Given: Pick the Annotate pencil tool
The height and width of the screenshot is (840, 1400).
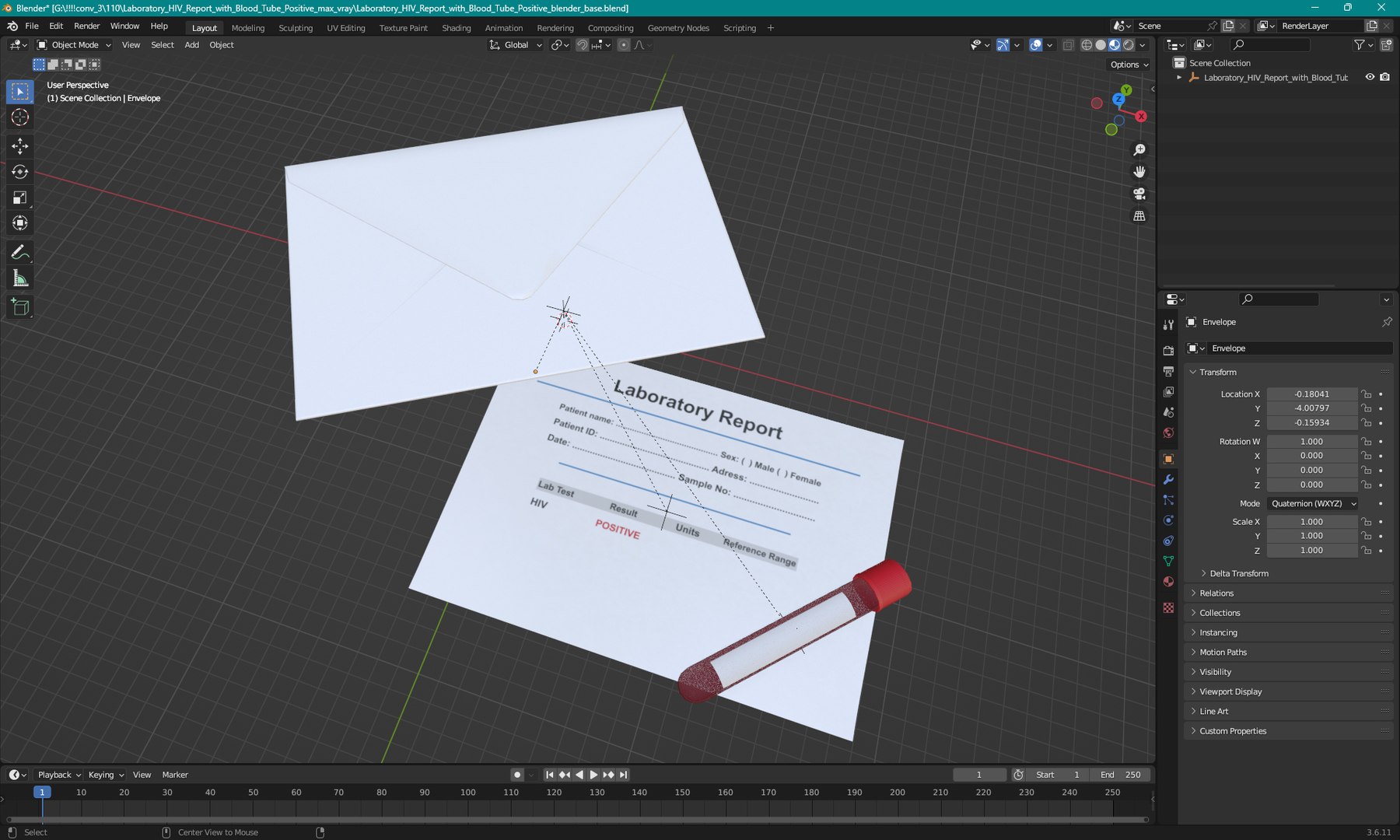Looking at the screenshot, I should click(20, 253).
